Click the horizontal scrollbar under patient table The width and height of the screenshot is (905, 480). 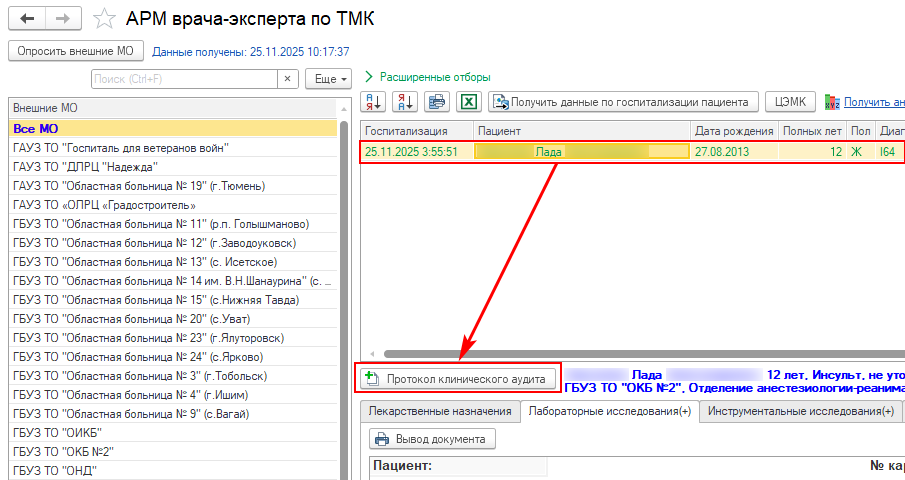point(630,353)
